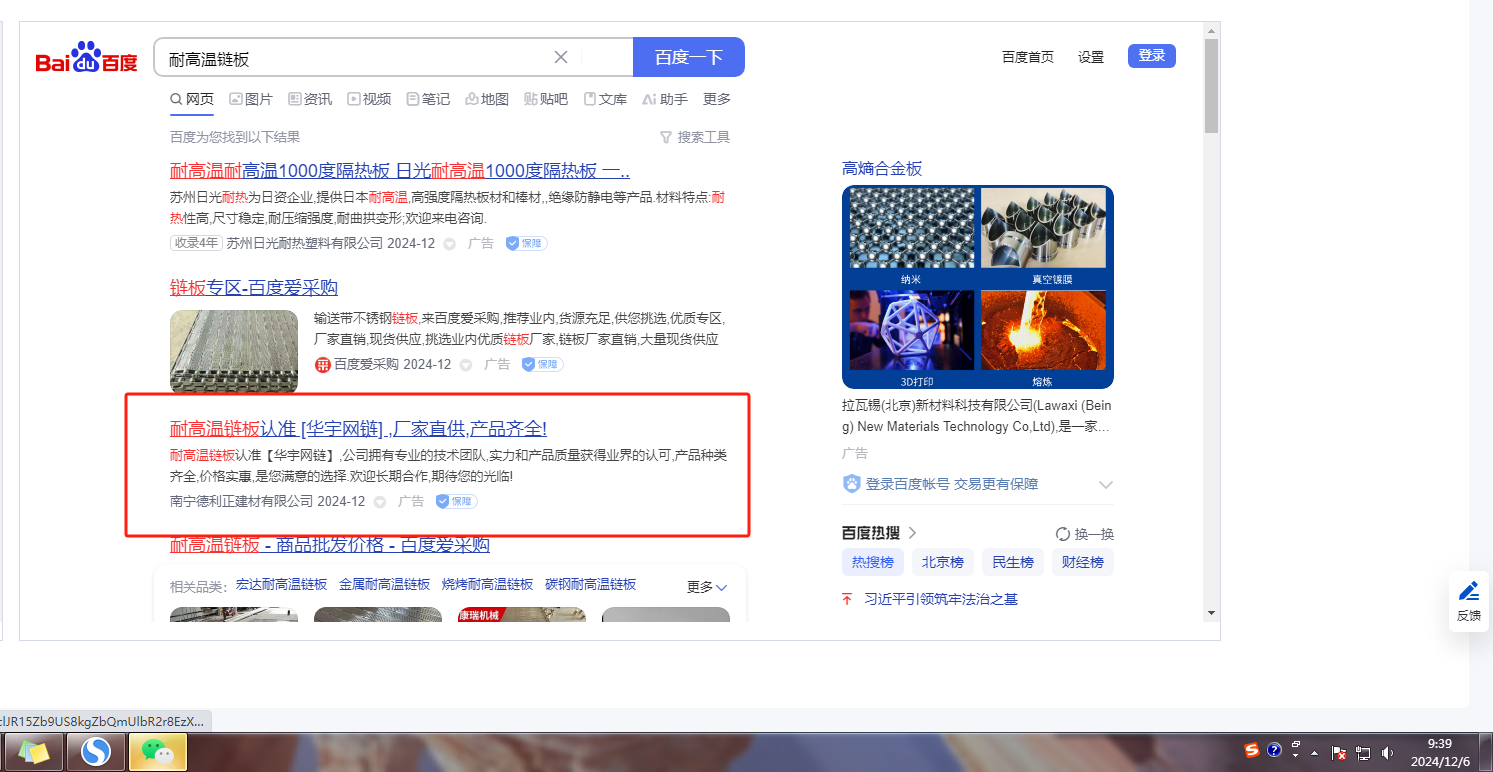Click the Baidu logo
Image resolution: width=1493 pixels, height=772 pixels.
(x=87, y=58)
